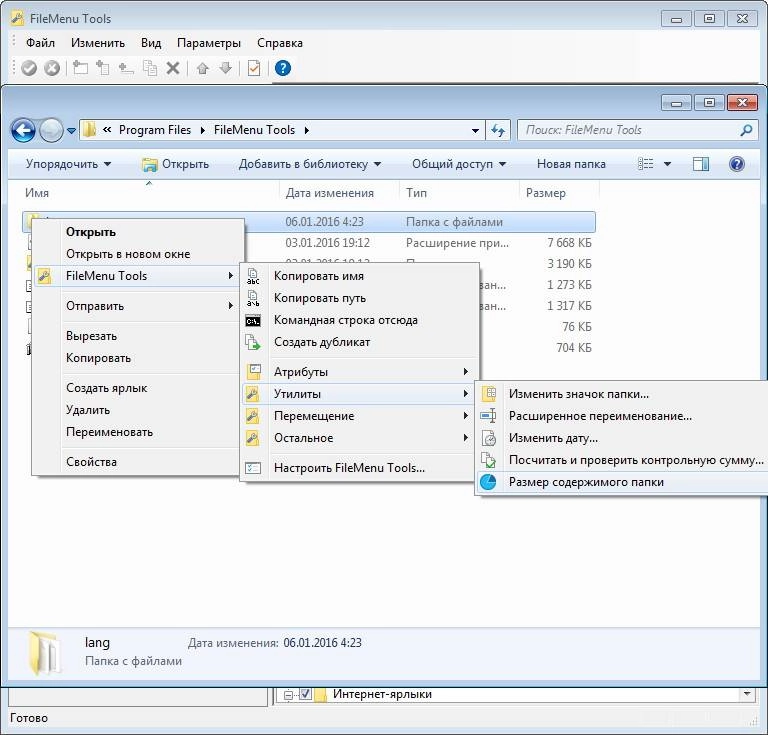
Task: Choose Открыть в новом окне
Action: [137, 254]
